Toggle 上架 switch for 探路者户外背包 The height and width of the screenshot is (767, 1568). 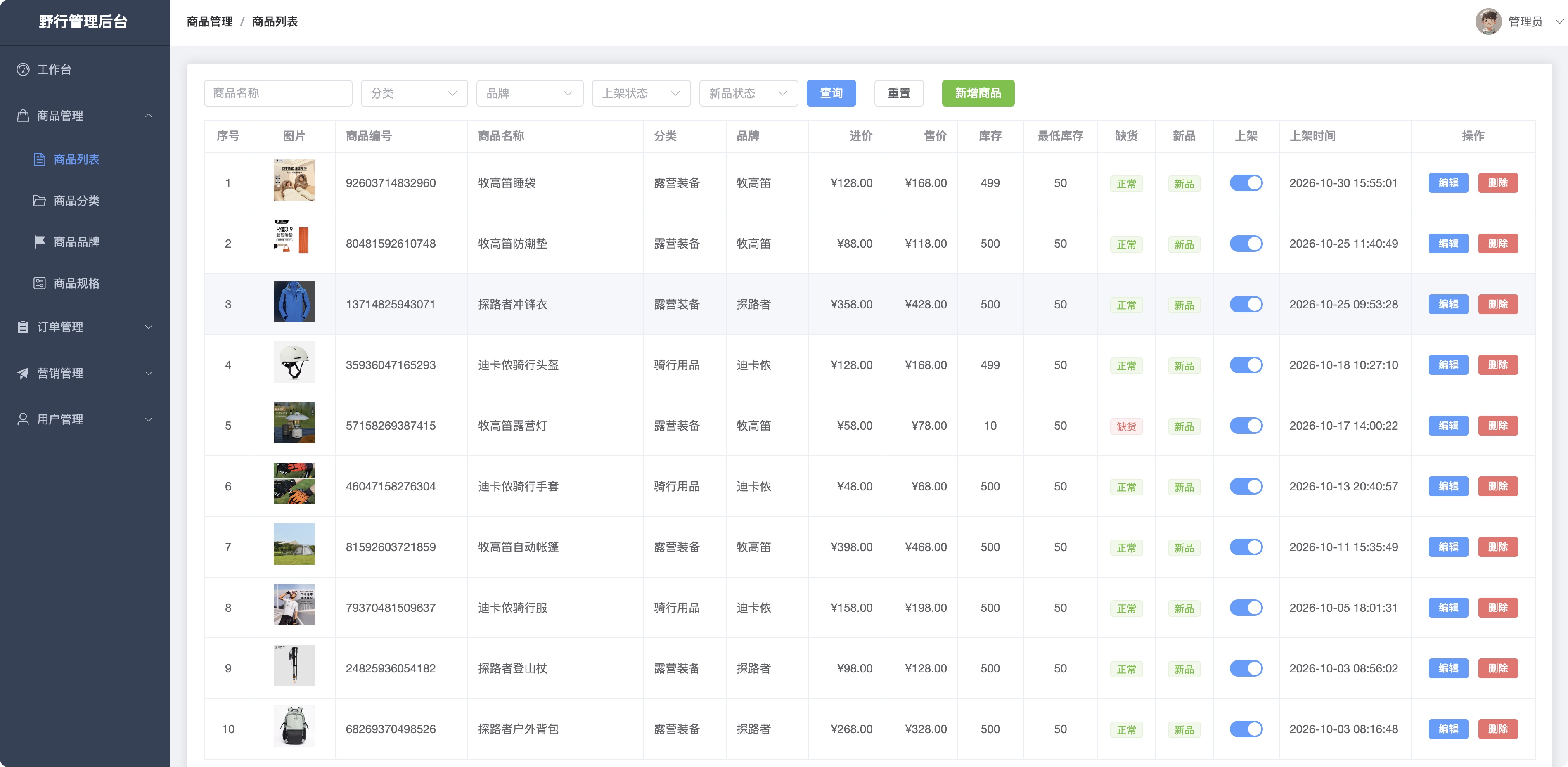click(1246, 729)
